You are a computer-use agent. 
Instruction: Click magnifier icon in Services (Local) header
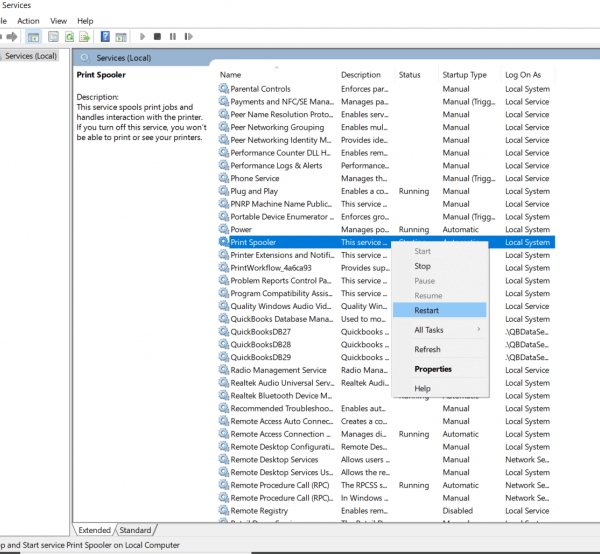pyautogui.click(x=85, y=58)
